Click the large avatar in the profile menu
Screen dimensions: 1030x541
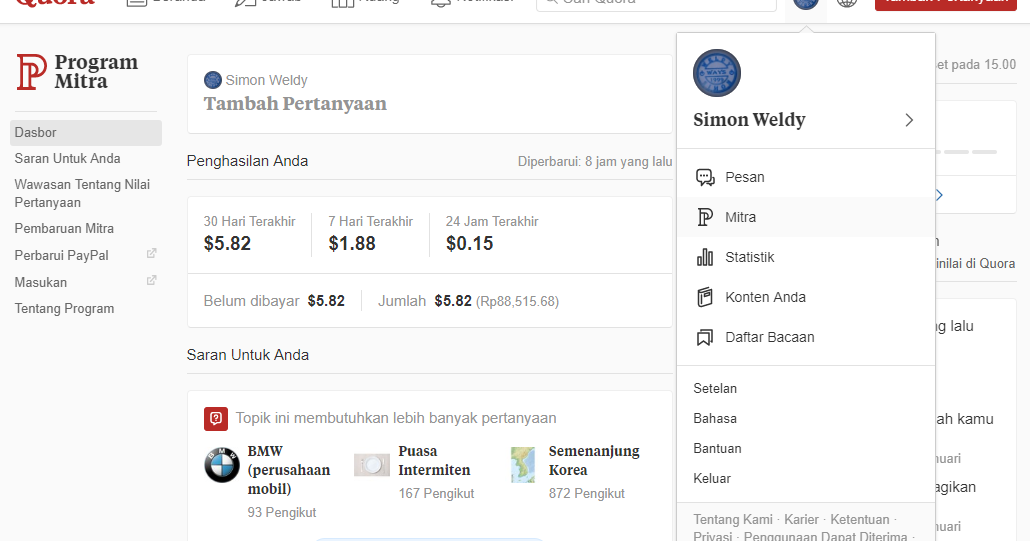pyautogui.click(x=717, y=73)
